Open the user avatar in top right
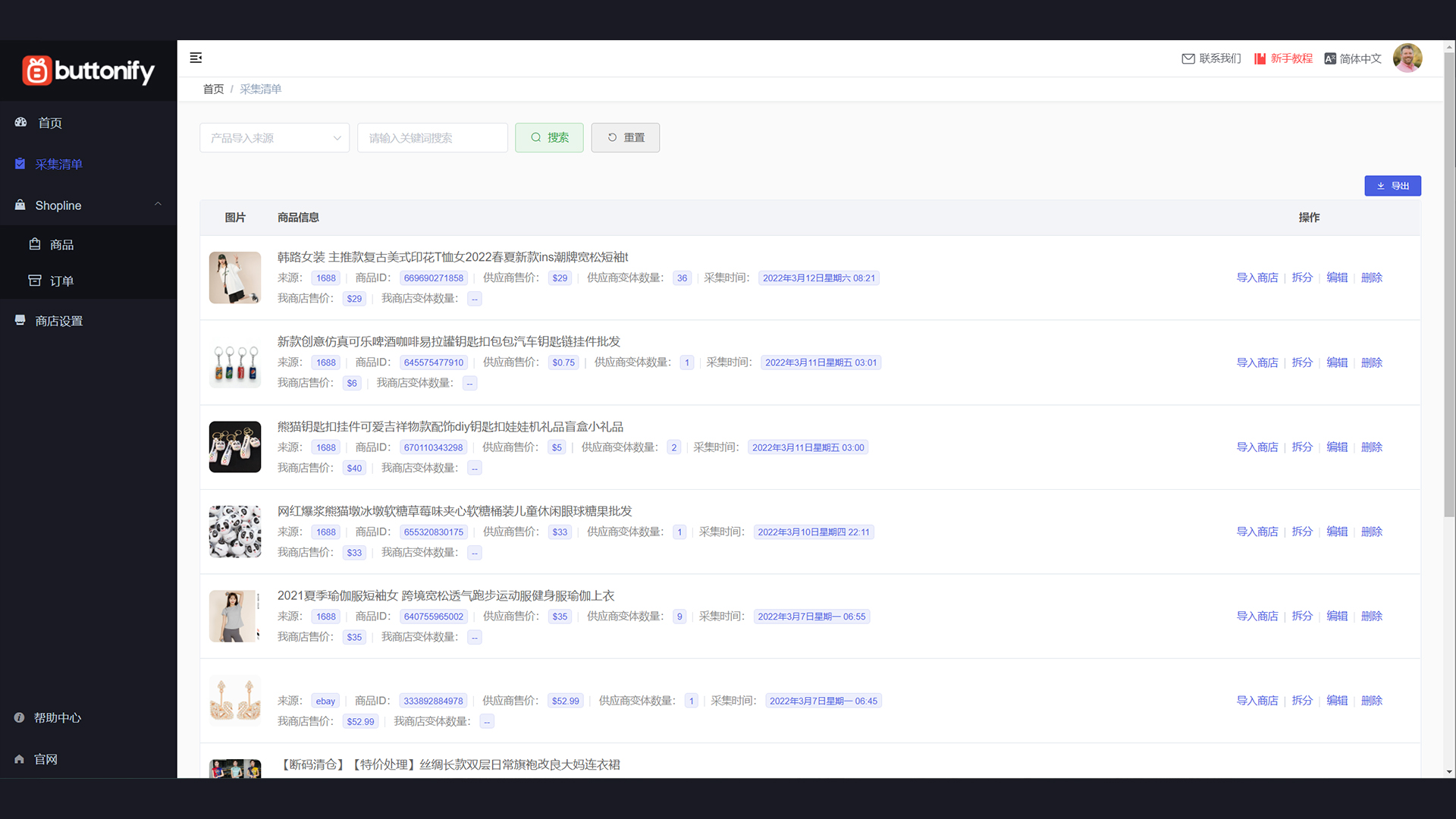Screen dimensions: 1456x819 tap(1407, 58)
